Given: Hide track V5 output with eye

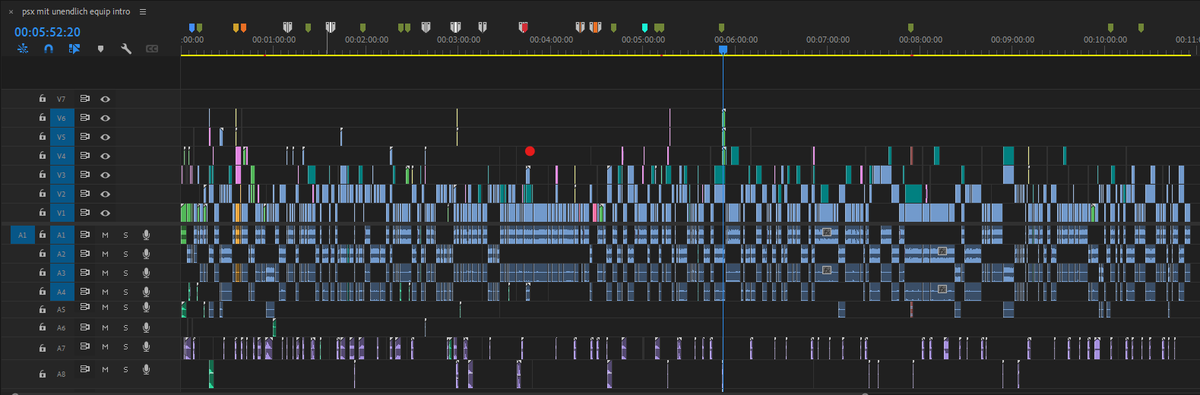Looking at the screenshot, I should 105,137.
